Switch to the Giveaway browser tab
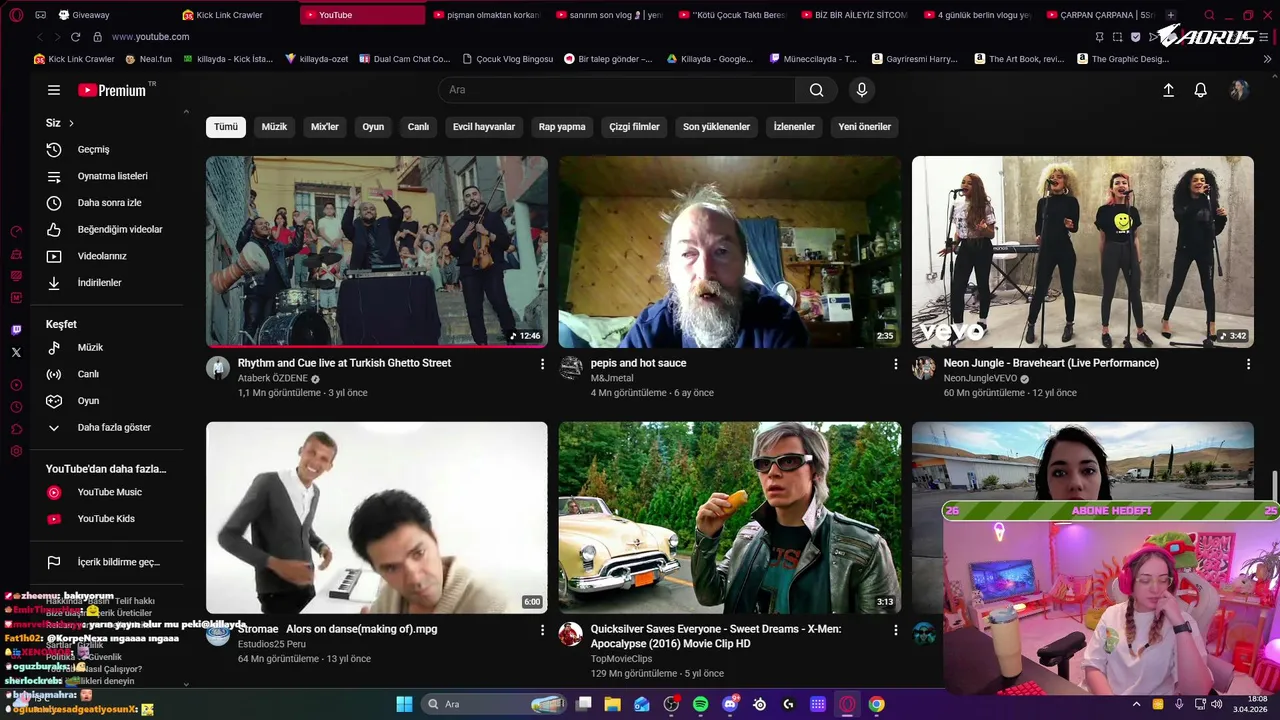Image resolution: width=1280 pixels, height=720 pixels. pyautogui.click(x=90, y=15)
